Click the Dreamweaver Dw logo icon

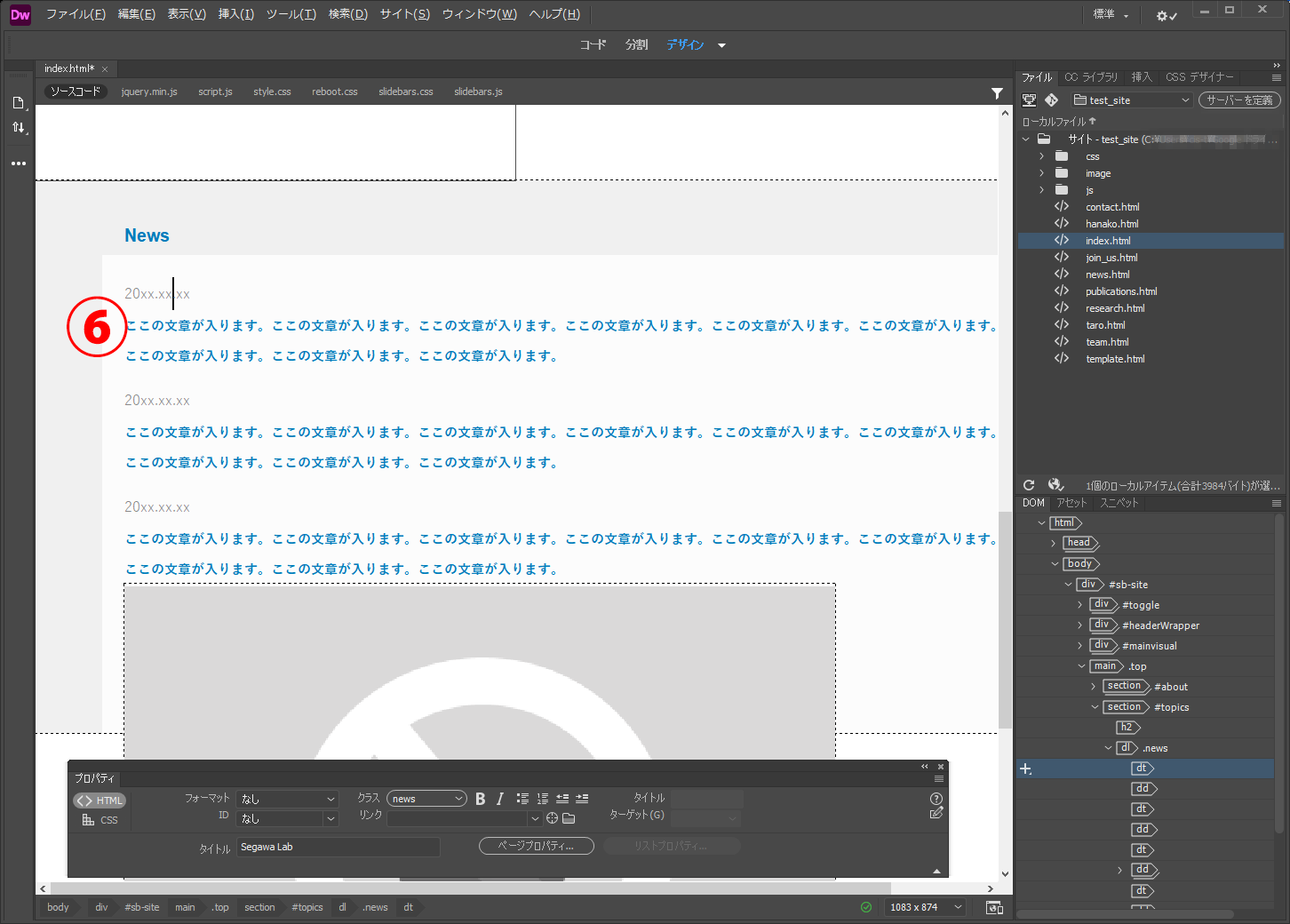point(20,14)
